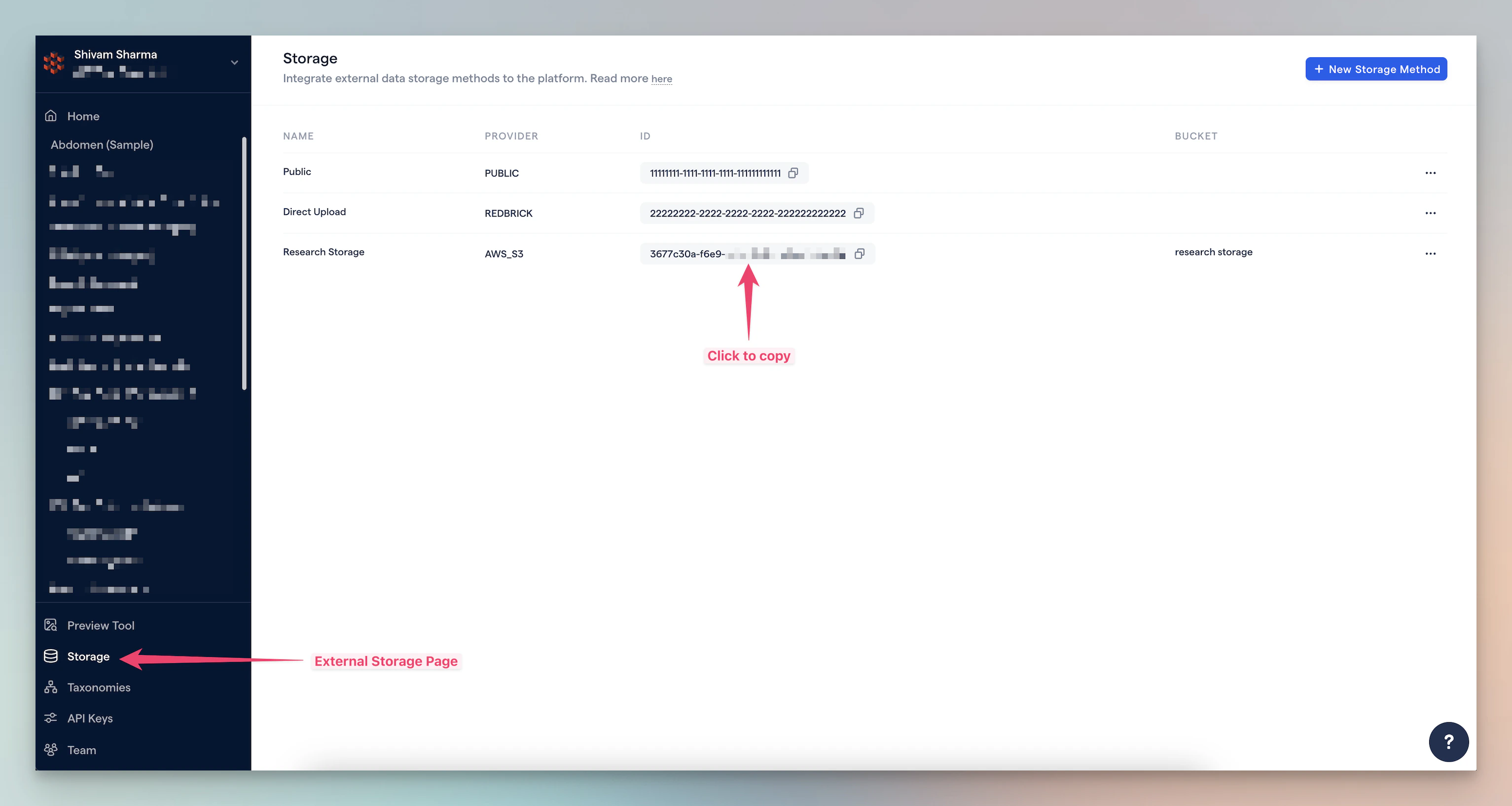Click the Home house icon
Viewport: 1512px width, 806px height.
coord(51,115)
